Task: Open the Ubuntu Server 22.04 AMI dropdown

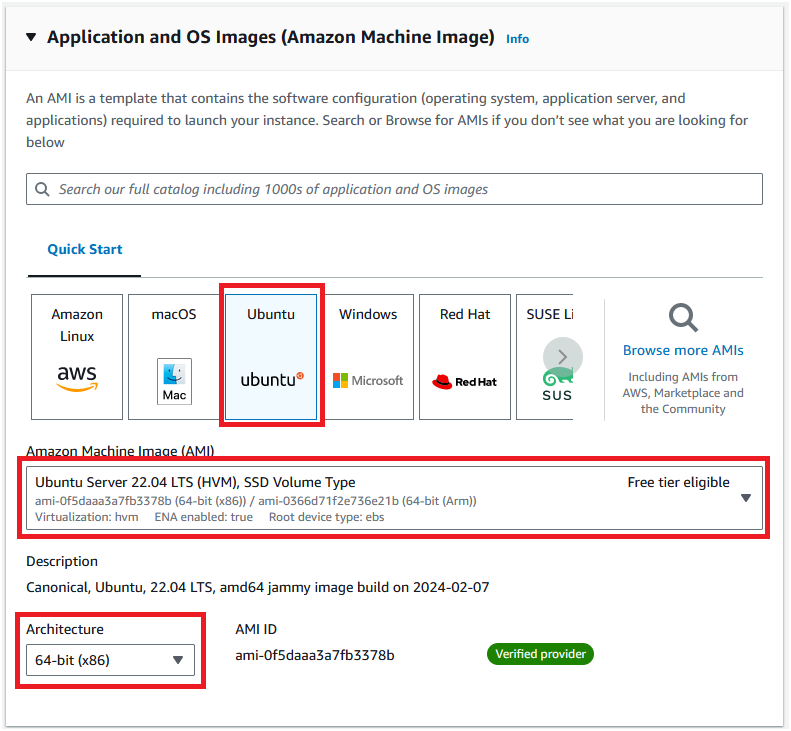Action: 394,498
